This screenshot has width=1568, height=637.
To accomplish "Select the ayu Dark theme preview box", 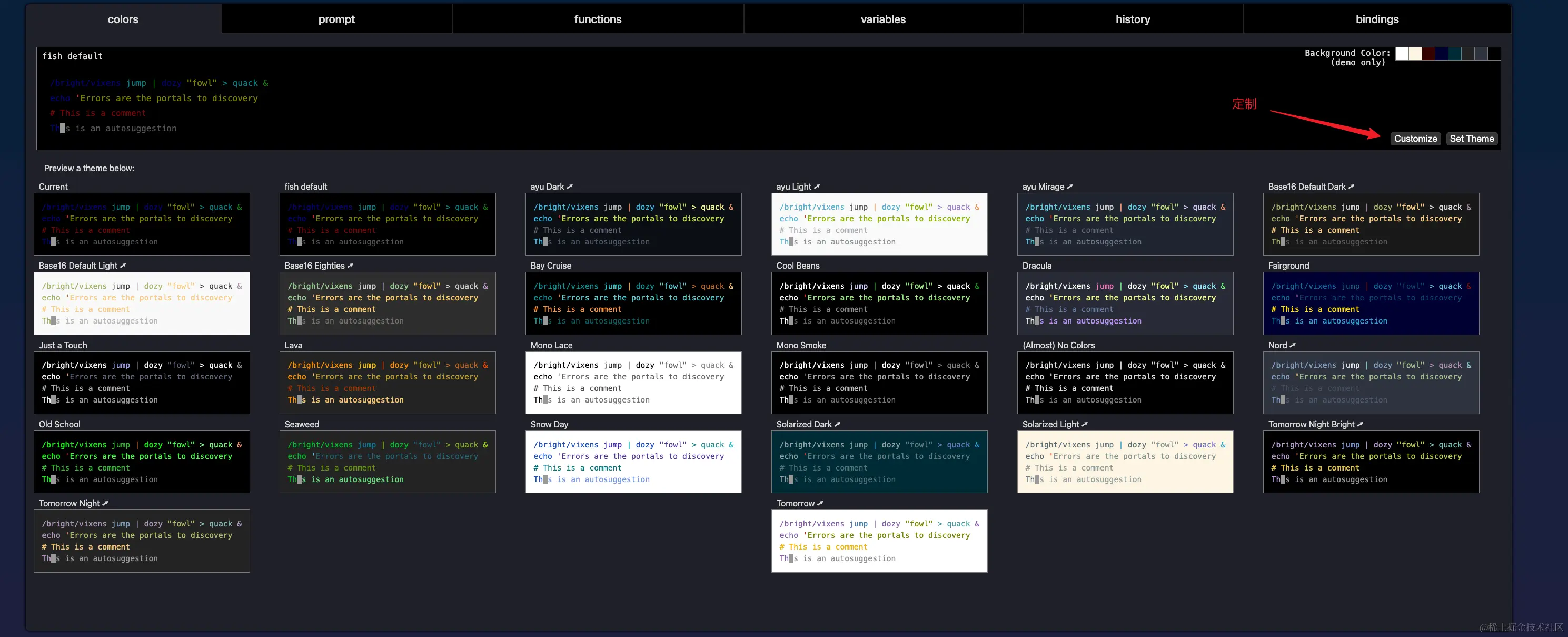I will 633,224.
